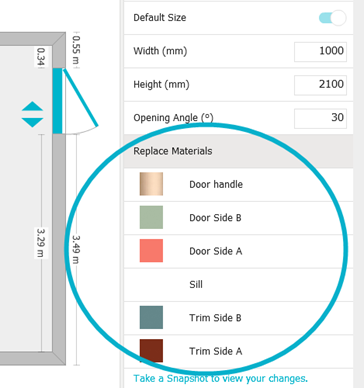Select the cyan door segment in wall
The width and height of the screenshot is (364, 388).
pos(57,101)
